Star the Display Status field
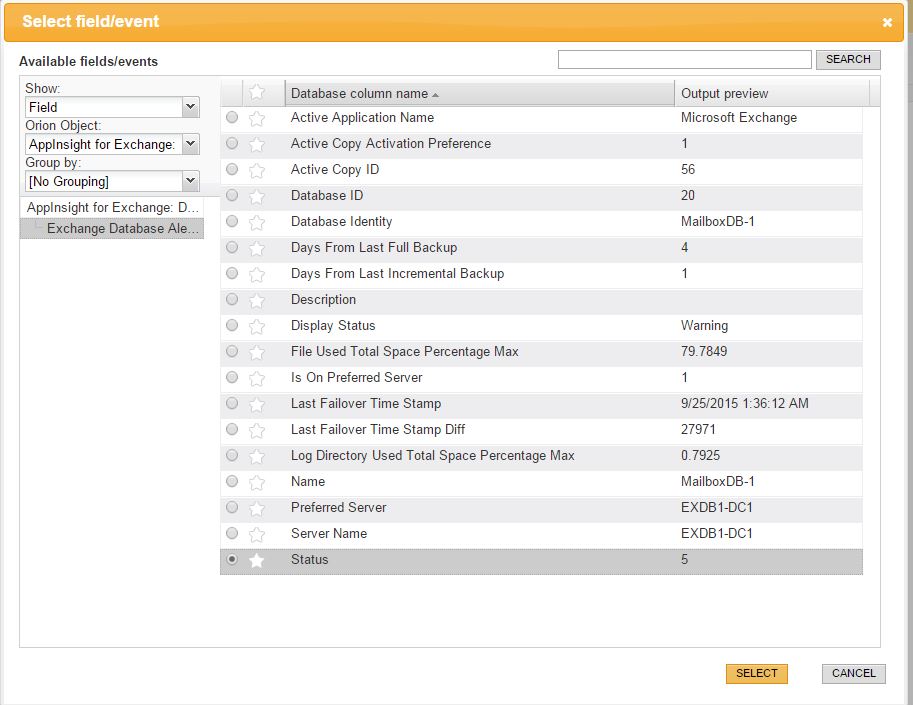Viewport: 913px width, 705px height. coord(257,326)
